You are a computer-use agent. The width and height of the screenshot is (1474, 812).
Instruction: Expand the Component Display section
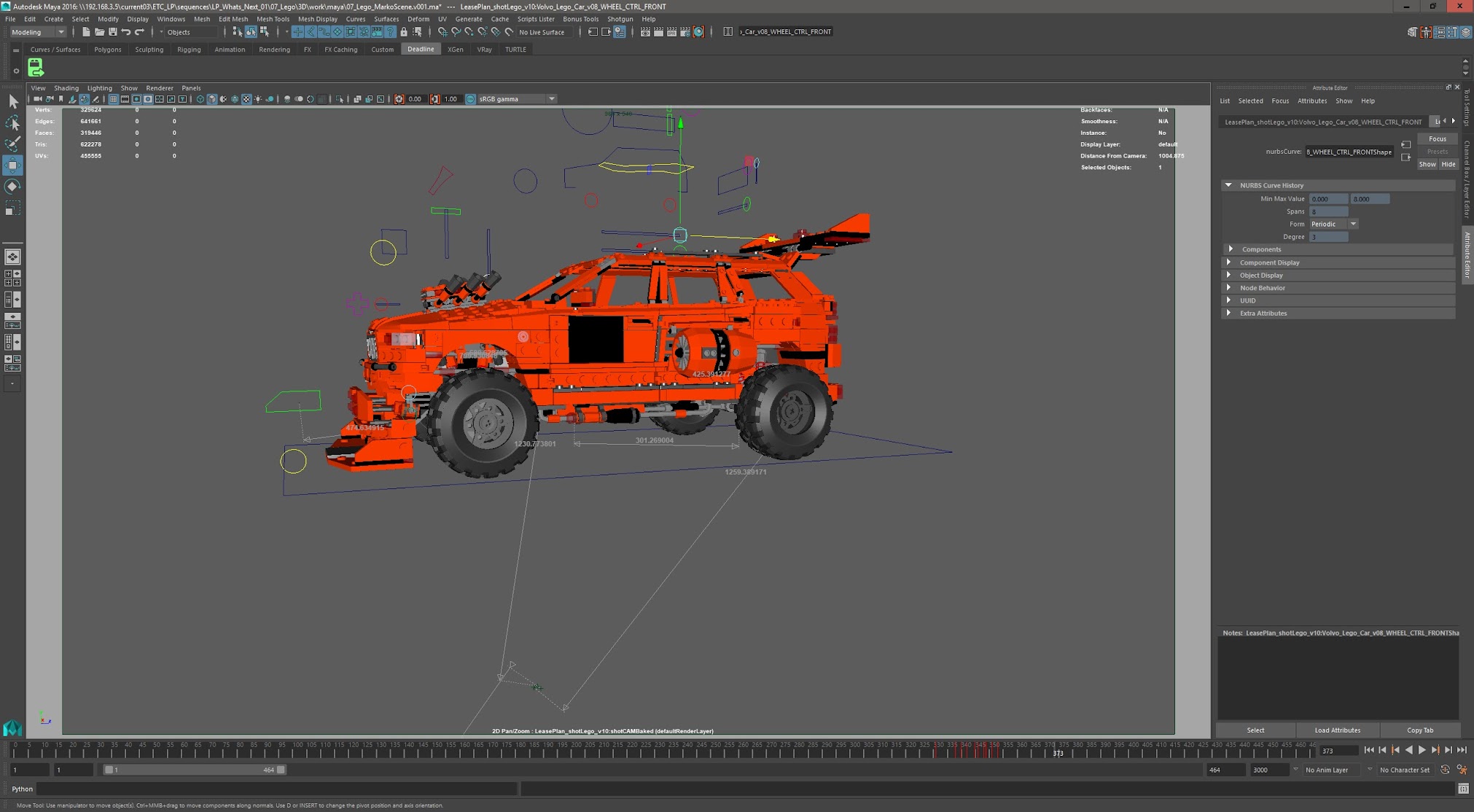(1229, 262)
